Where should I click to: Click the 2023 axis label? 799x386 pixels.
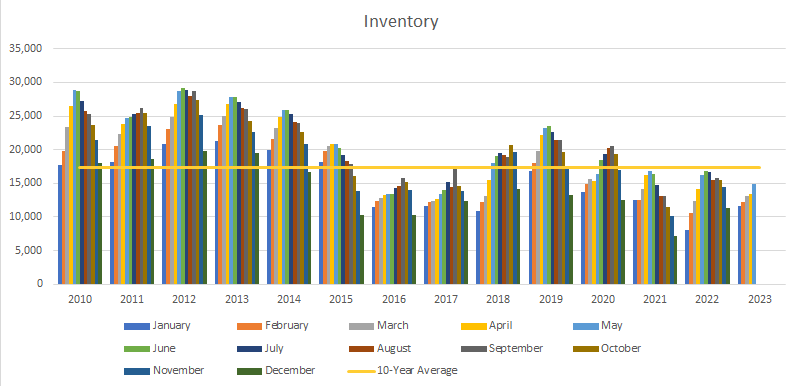pyautogui.click(x=760, y=299)
